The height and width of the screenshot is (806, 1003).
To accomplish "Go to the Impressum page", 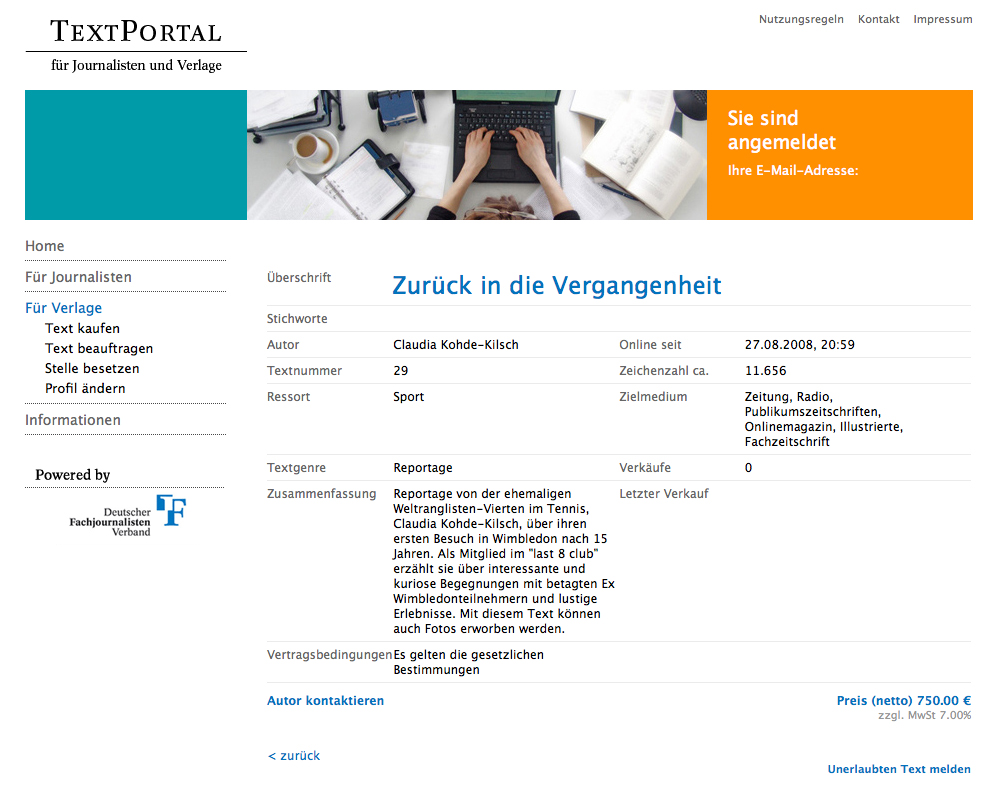I will tap(942, 19).
